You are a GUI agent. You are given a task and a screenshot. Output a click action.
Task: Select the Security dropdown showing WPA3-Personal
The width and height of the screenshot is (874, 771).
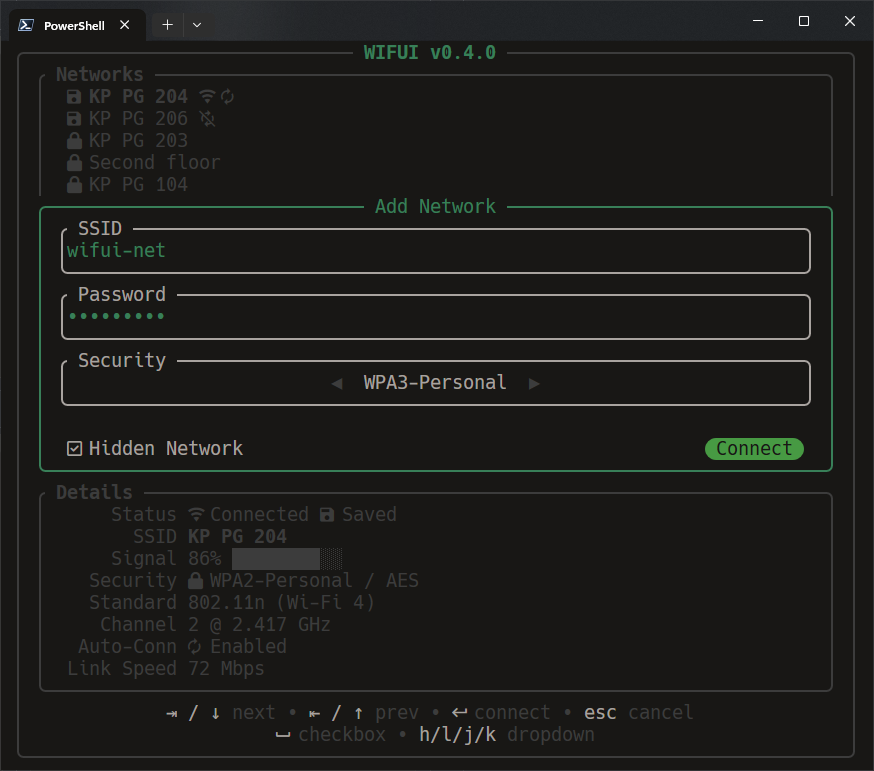tap(436, 383)
